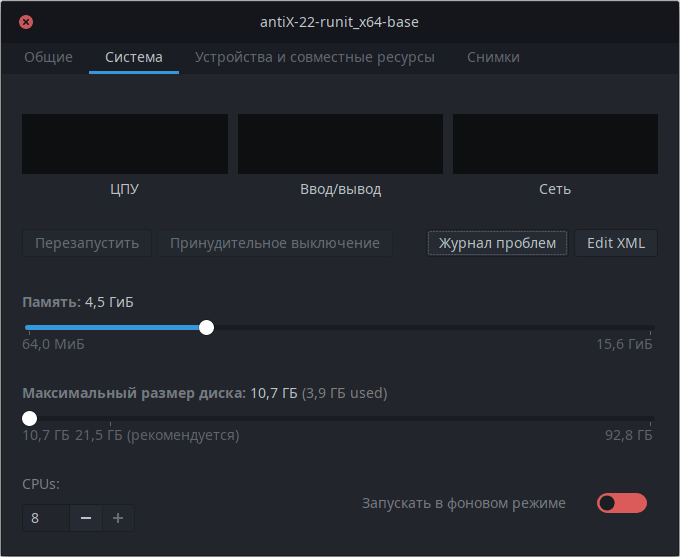Open the Снимки tab
Image resolution: width=680 pixels, height=557 pixels.
click(493, 57)
